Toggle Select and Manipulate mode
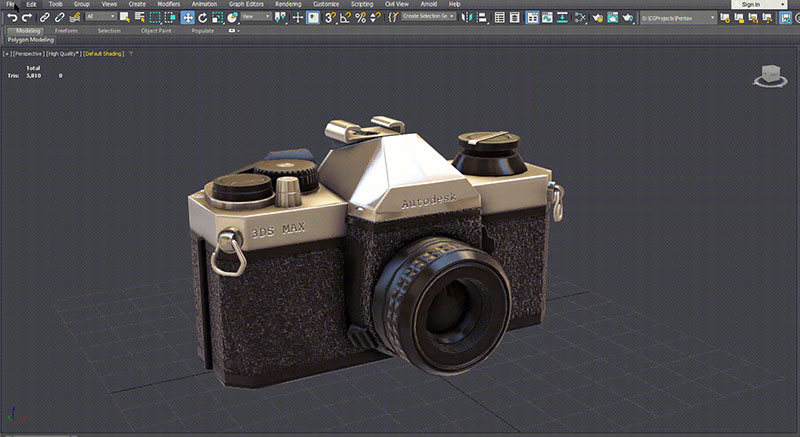 point(297,18)
